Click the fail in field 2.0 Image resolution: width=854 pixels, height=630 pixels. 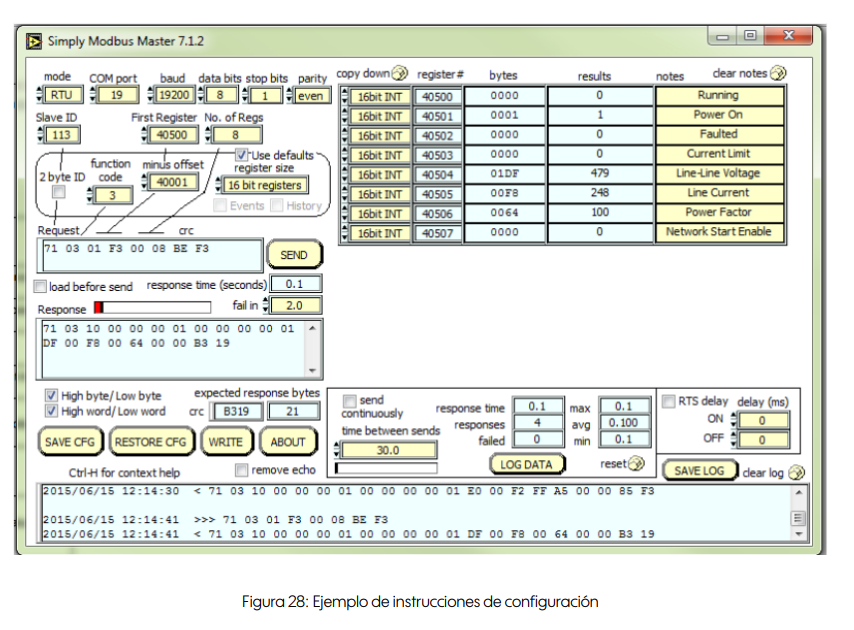point(296,305)
